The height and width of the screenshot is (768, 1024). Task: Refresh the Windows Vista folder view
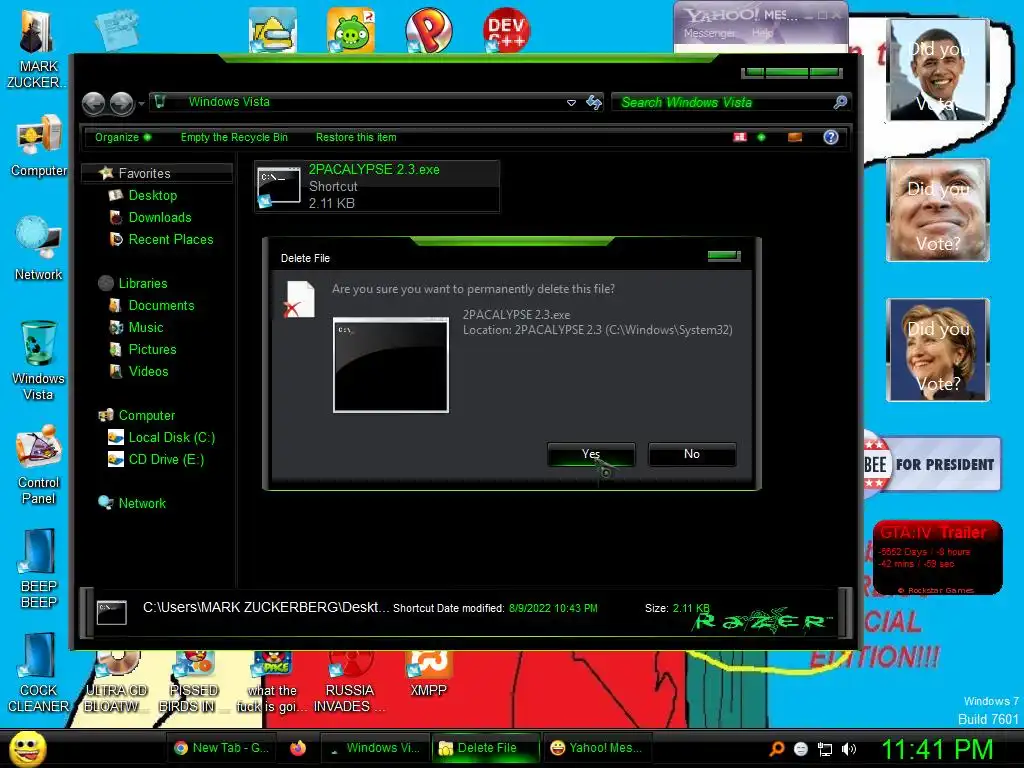click(594, 103)
